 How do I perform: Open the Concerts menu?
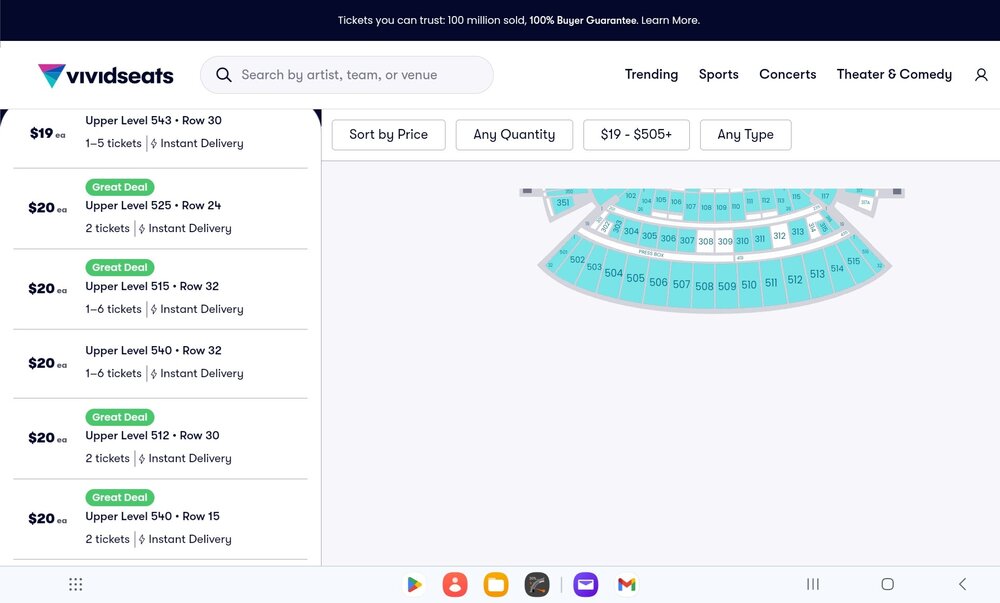click(787, 75)
